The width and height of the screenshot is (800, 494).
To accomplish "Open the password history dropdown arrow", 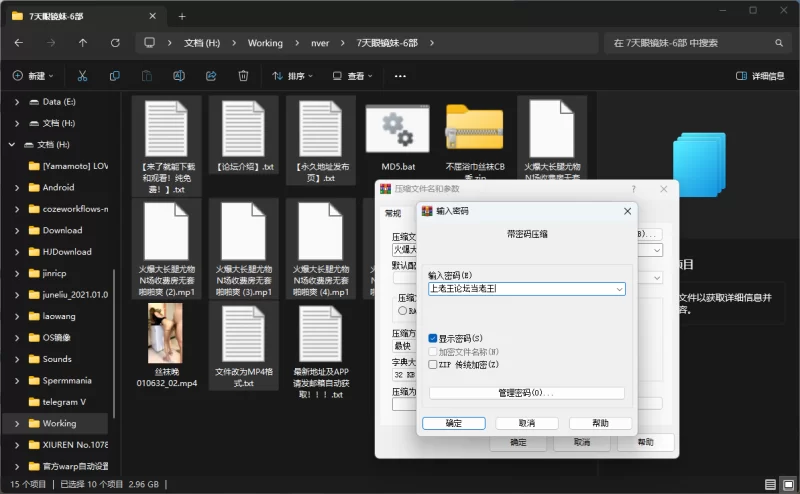I will tap(620, 289).
